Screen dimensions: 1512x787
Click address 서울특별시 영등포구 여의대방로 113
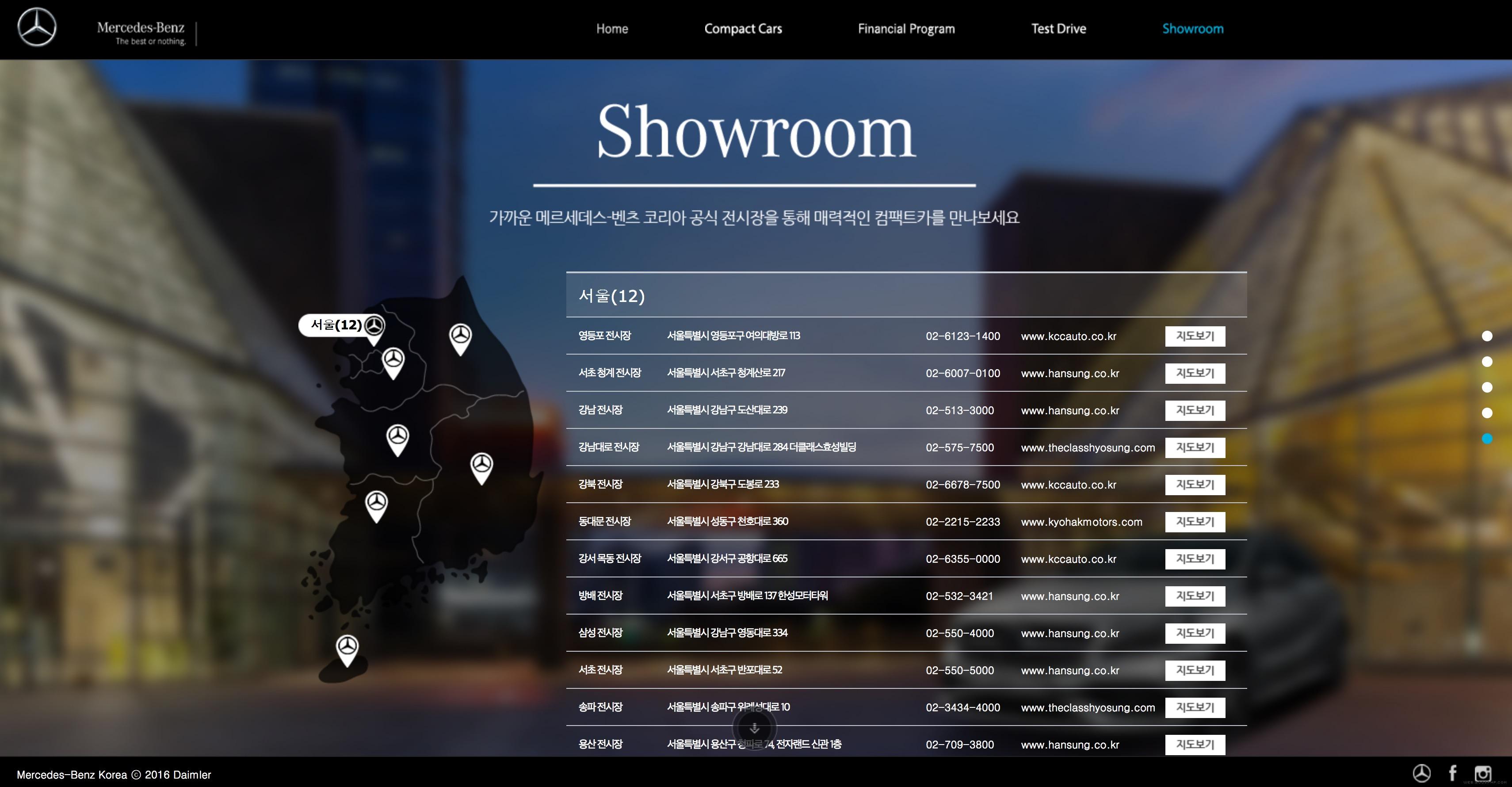click(x=733, y=336)
